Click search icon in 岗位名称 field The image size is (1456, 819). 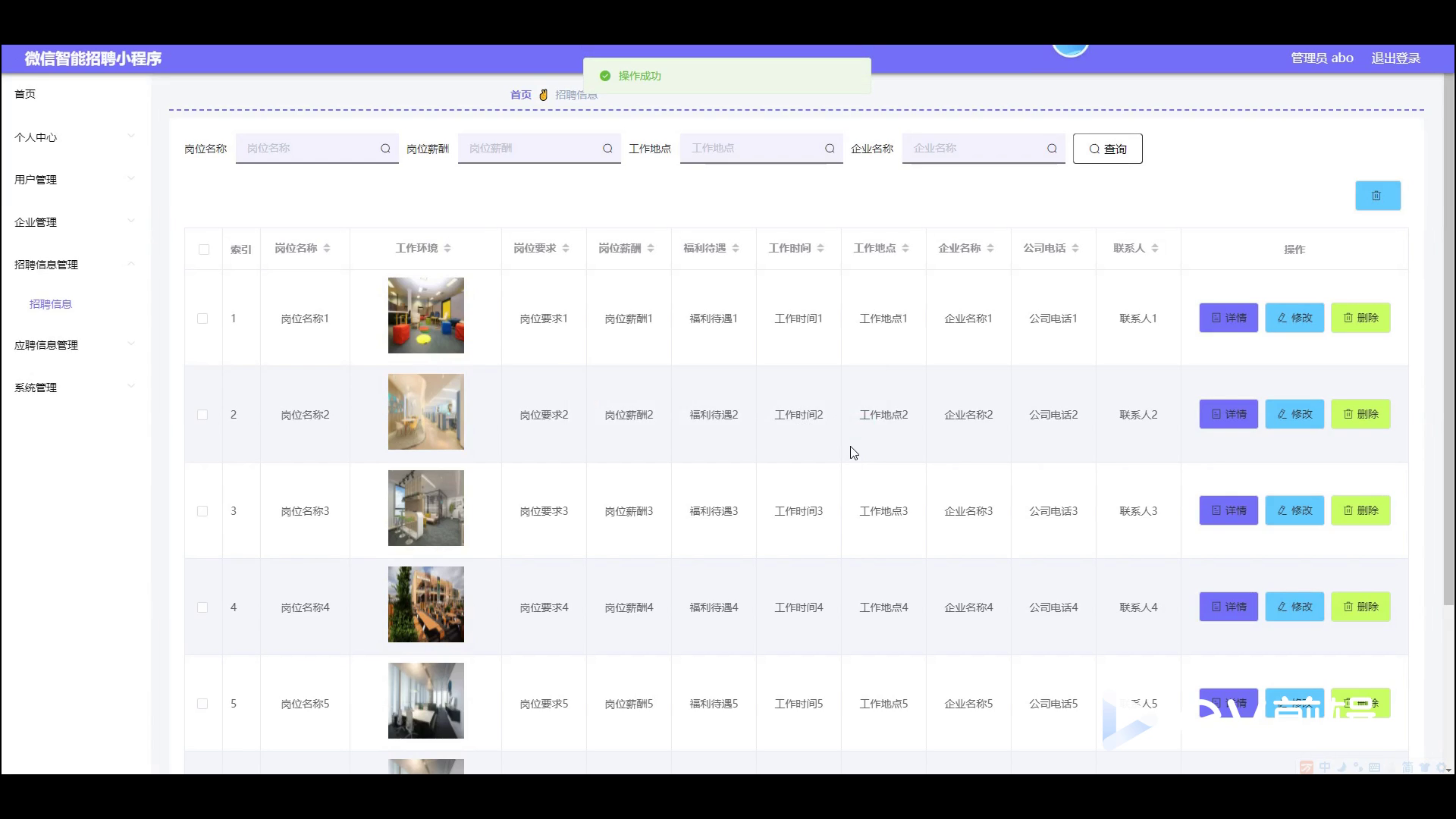(385, 149)
